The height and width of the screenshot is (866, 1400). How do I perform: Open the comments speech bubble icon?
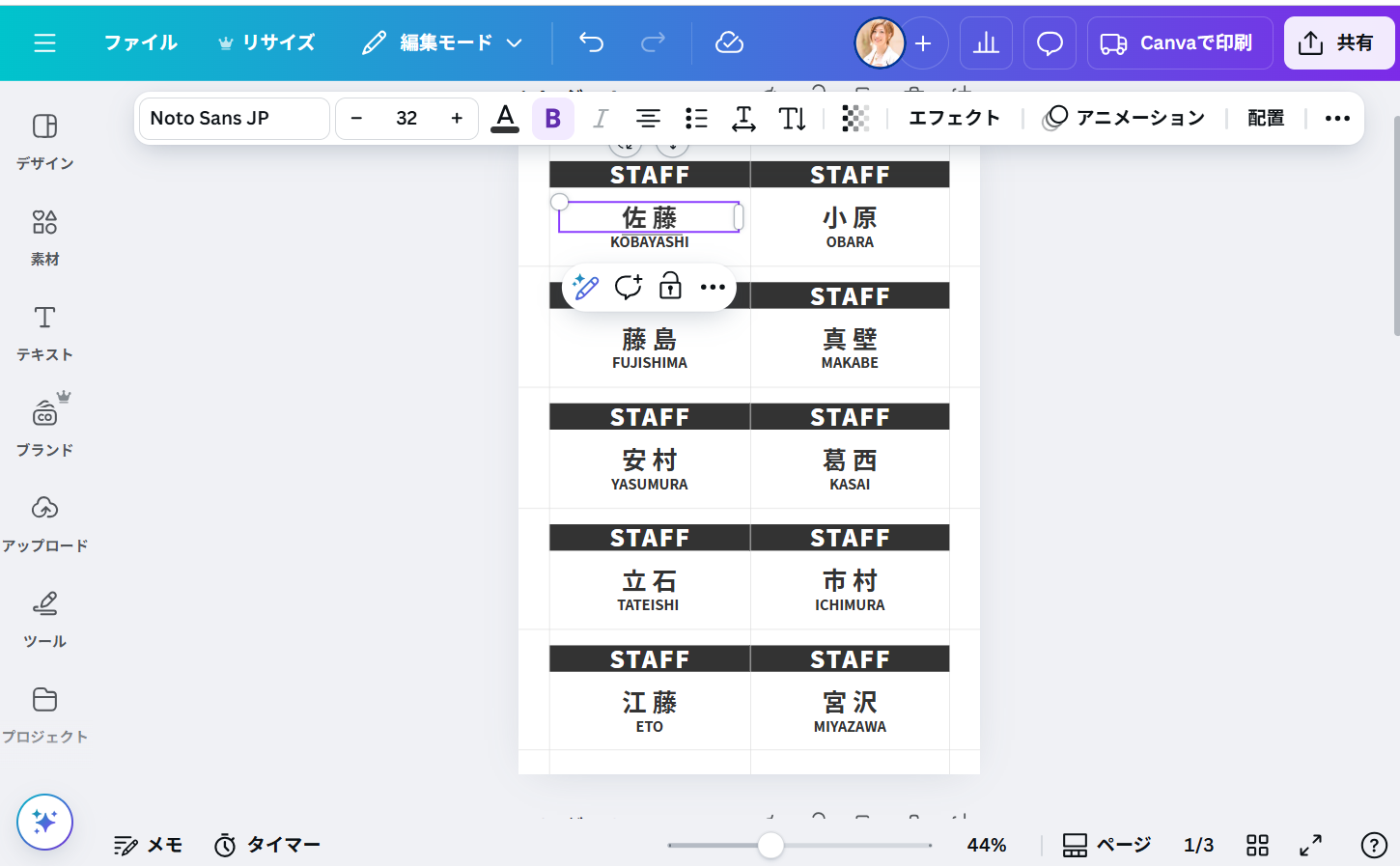(x=1050, y=43)
